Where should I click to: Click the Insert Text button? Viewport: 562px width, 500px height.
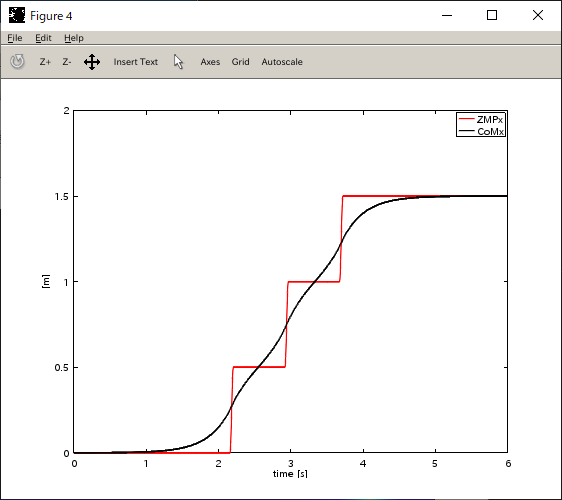[136, 62]
